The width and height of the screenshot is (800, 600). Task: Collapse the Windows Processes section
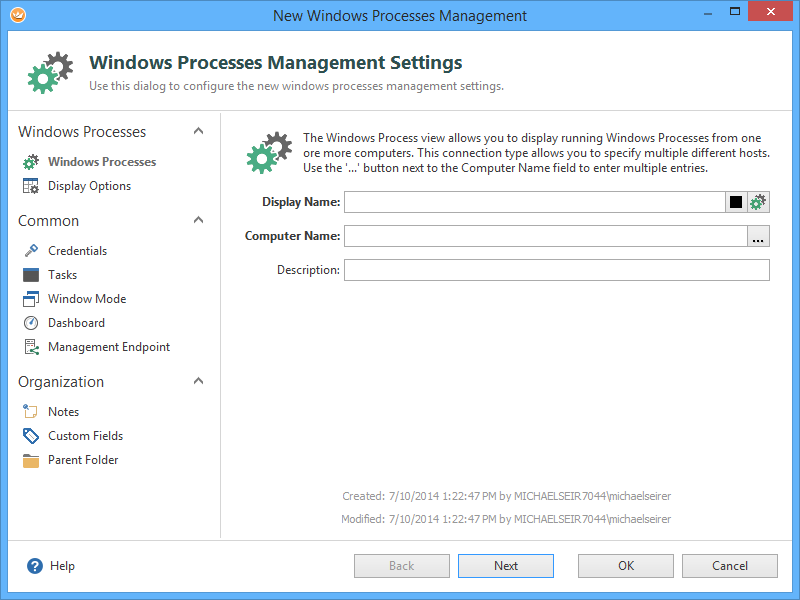click(198, 132)
